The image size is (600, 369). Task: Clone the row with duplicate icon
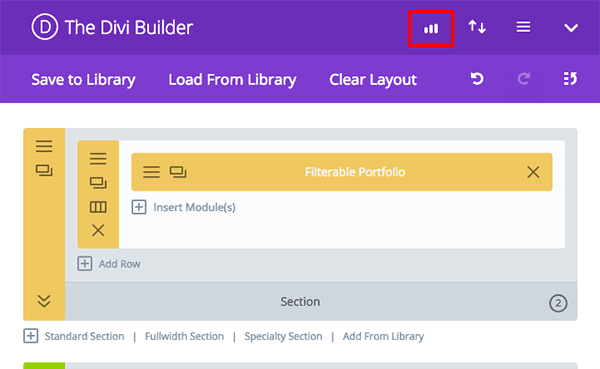tap(98, 183)
